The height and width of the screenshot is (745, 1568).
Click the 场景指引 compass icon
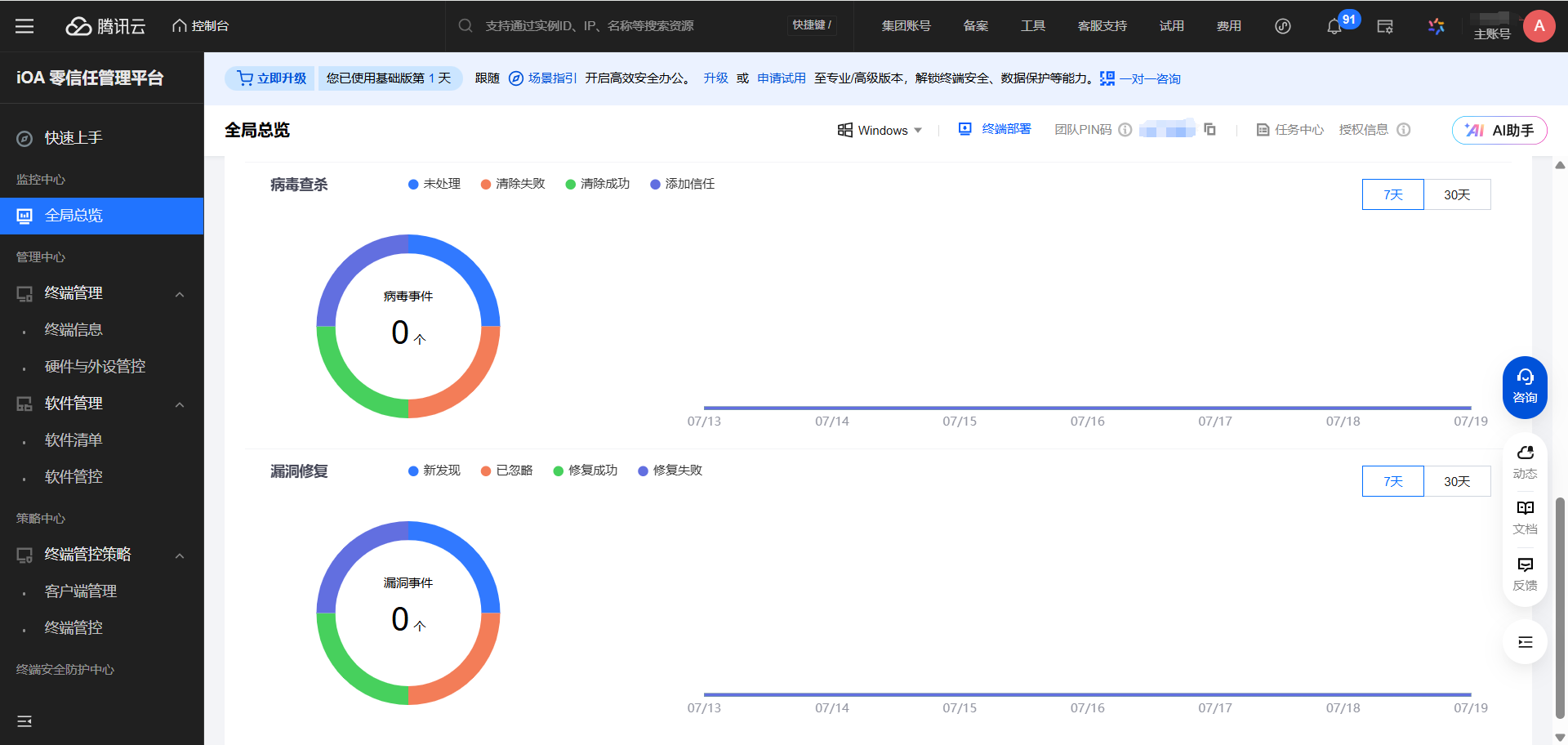[516, 78]
